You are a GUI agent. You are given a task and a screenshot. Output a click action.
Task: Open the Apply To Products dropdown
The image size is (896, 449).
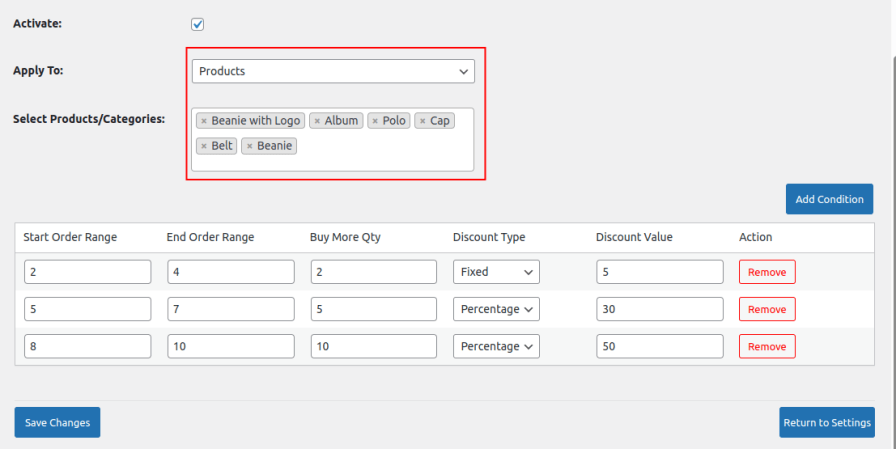coord(332,71)
